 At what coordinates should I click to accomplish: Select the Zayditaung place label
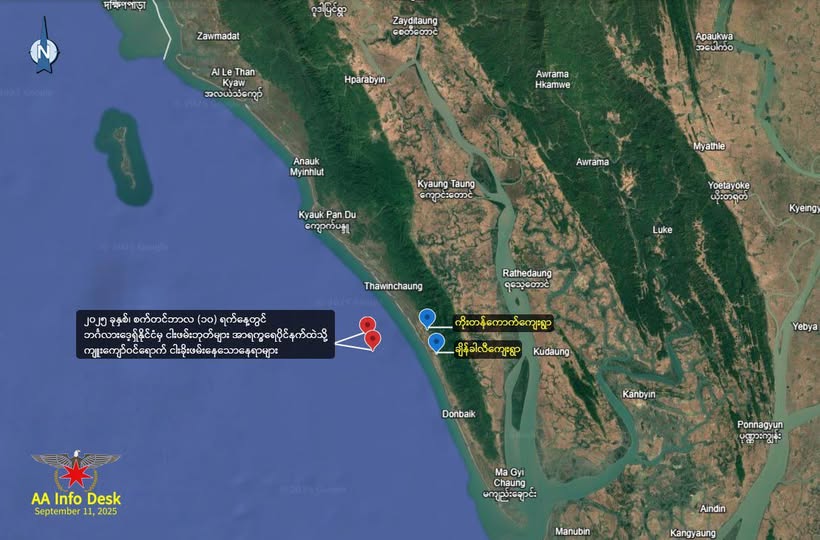point(415,27)
